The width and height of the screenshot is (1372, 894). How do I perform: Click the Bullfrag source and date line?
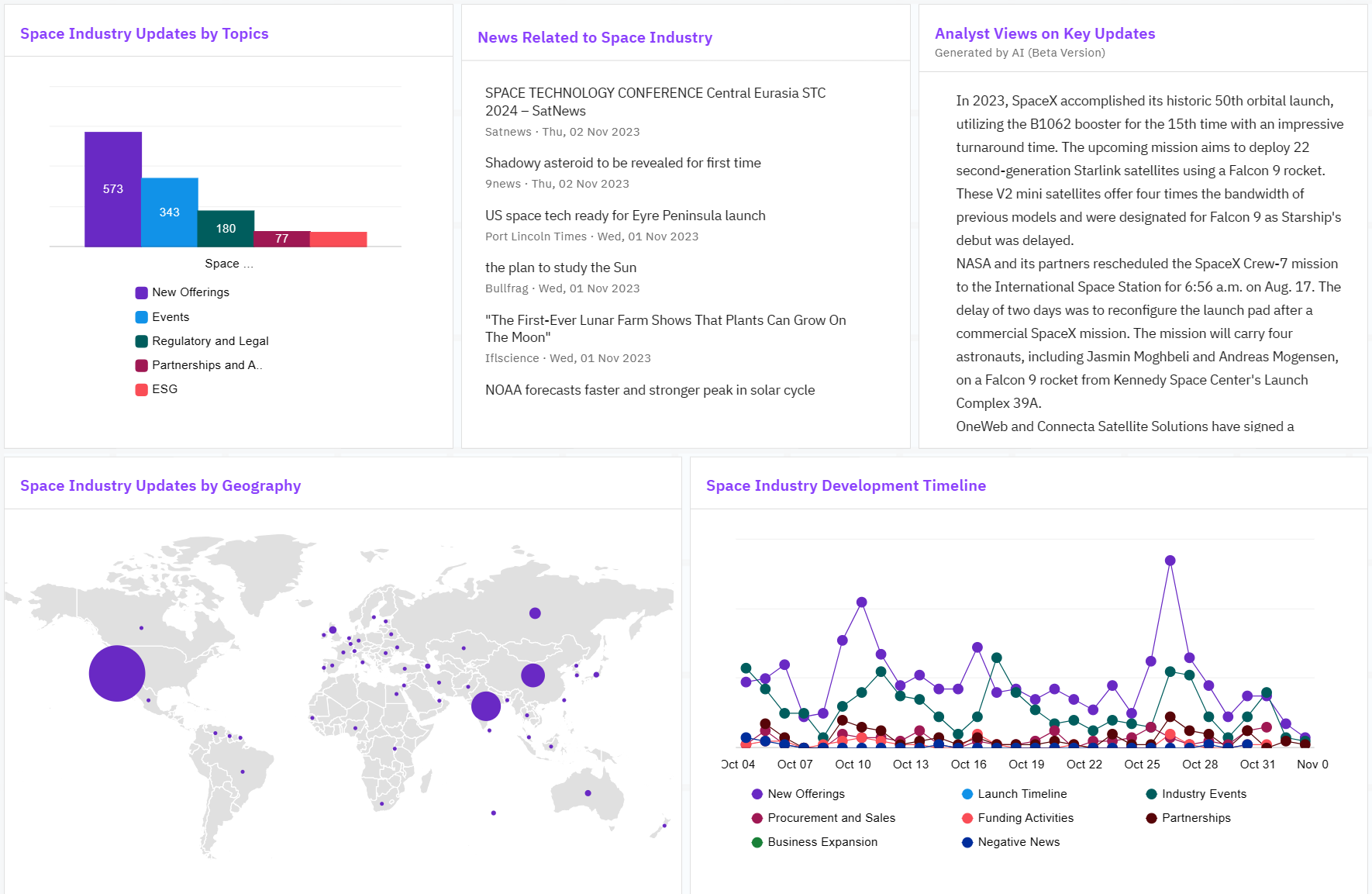point(563,288)
